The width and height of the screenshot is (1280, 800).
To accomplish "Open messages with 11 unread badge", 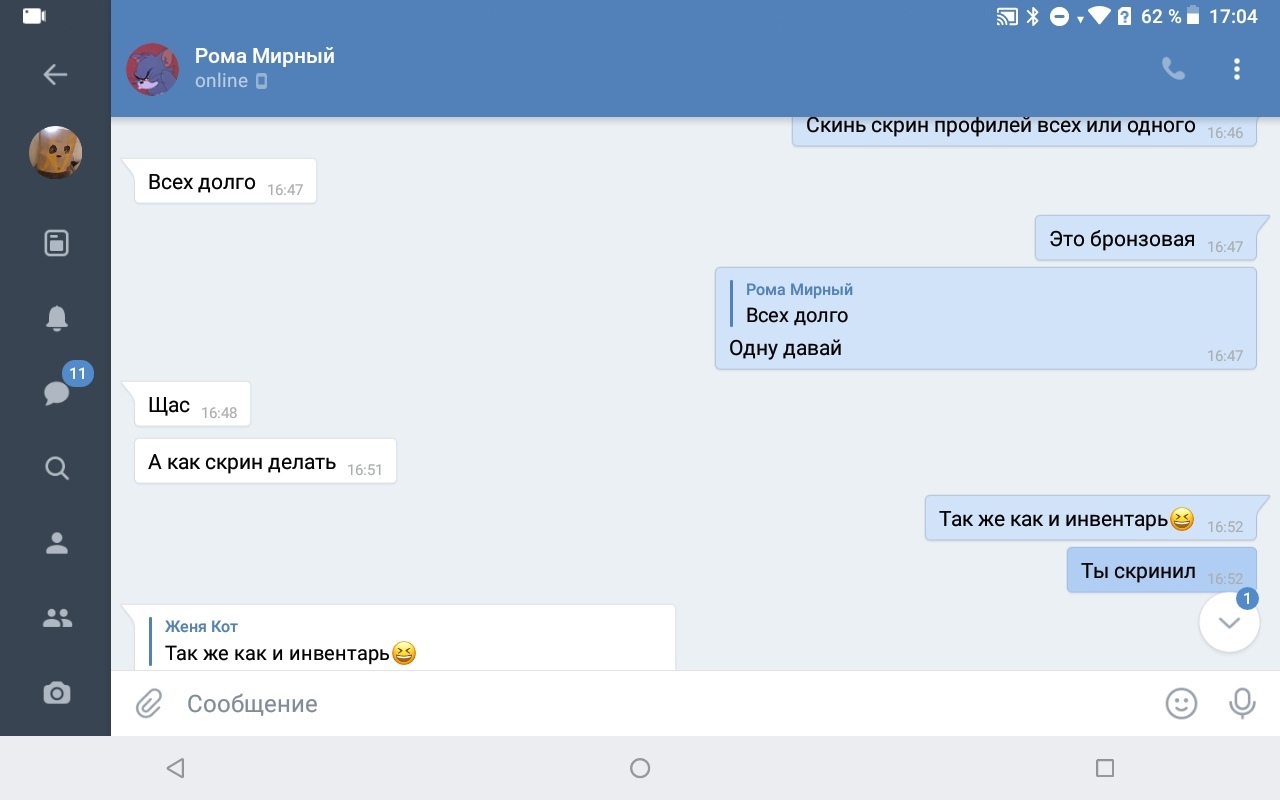I will (57, 393).
